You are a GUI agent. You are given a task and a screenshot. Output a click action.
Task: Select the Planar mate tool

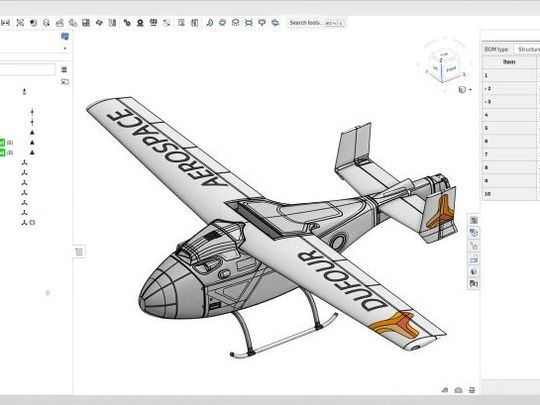tap(46, 23)
